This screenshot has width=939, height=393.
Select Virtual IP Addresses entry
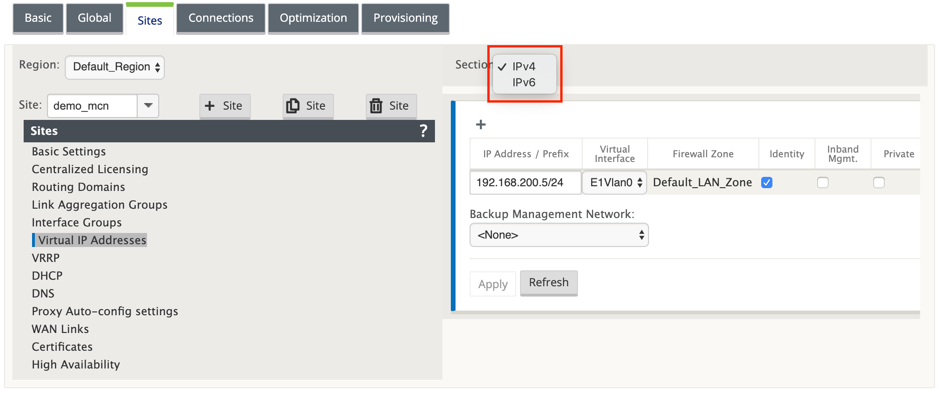pyautogui.click(x=90, y=240)
